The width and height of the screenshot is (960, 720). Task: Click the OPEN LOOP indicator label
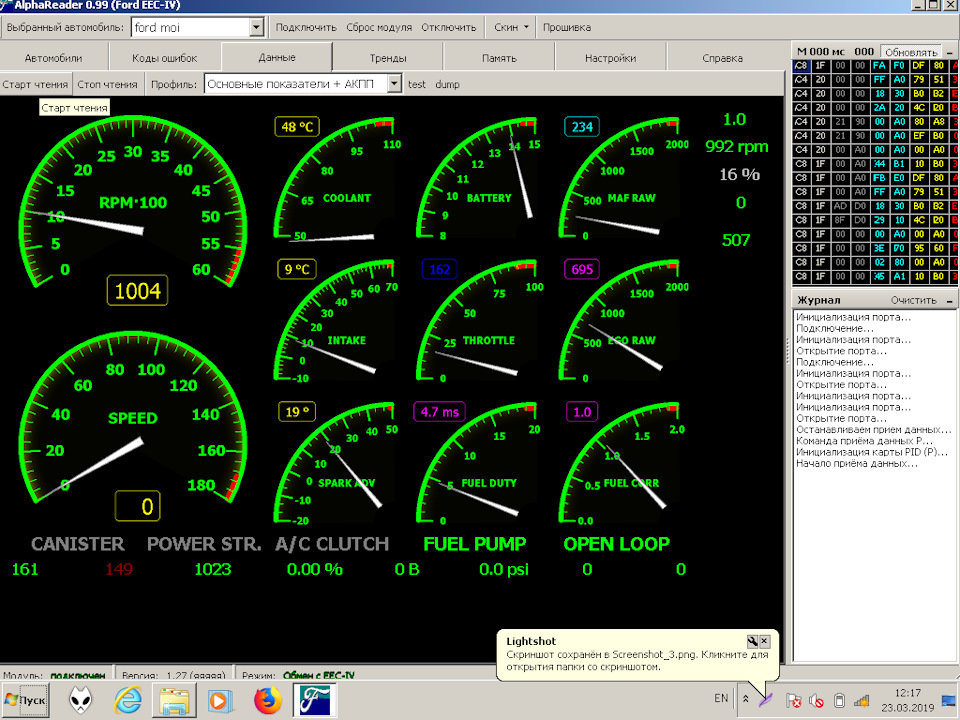[x=617, y=544]
